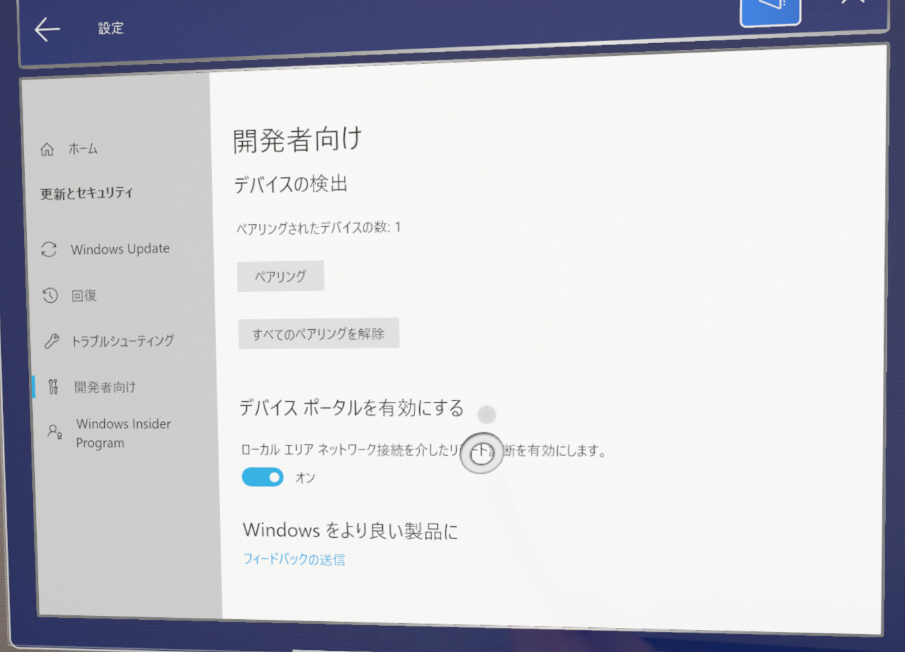Click すべてのペアリングを解除 button
Viewport: 905px width, 652px height.
tap(319, 334)
